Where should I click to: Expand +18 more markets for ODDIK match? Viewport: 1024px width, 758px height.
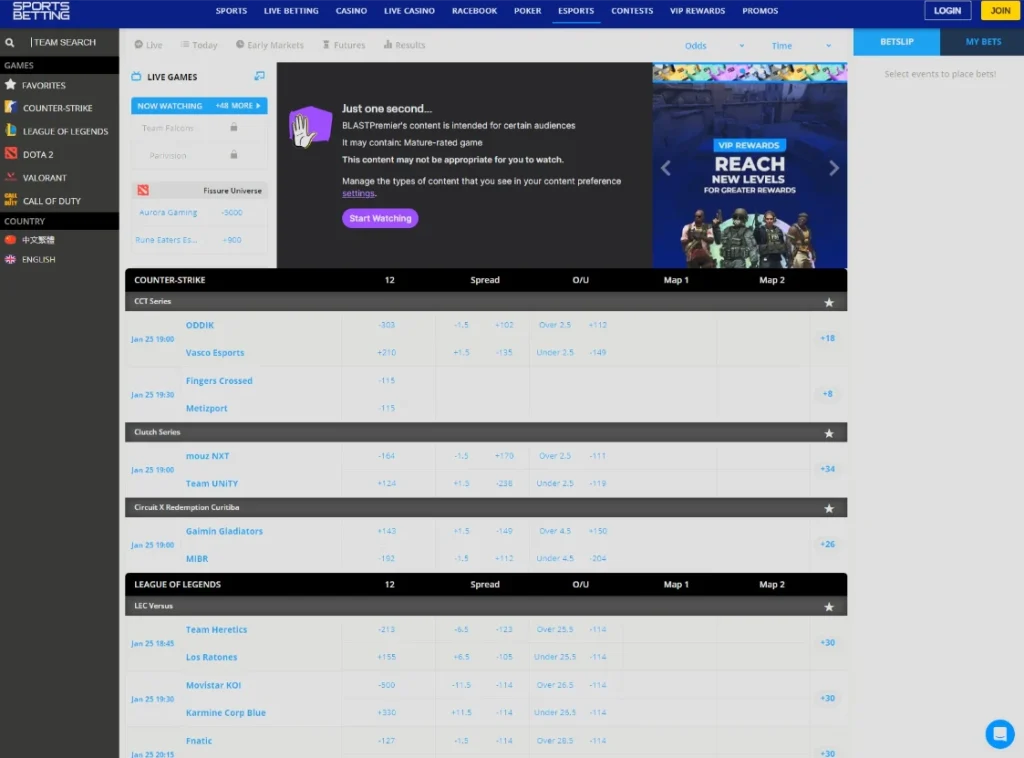pyautogui.click(x=827, y=338)
